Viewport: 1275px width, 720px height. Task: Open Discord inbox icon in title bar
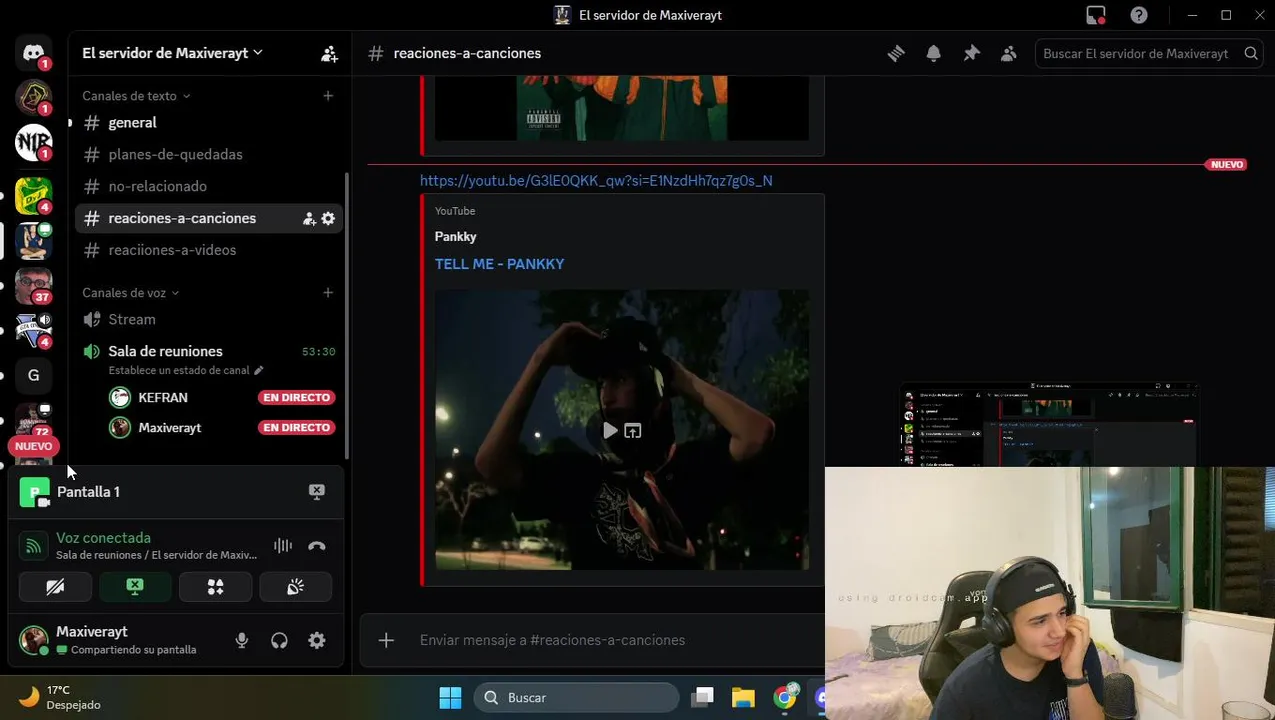coord(1096,15)
